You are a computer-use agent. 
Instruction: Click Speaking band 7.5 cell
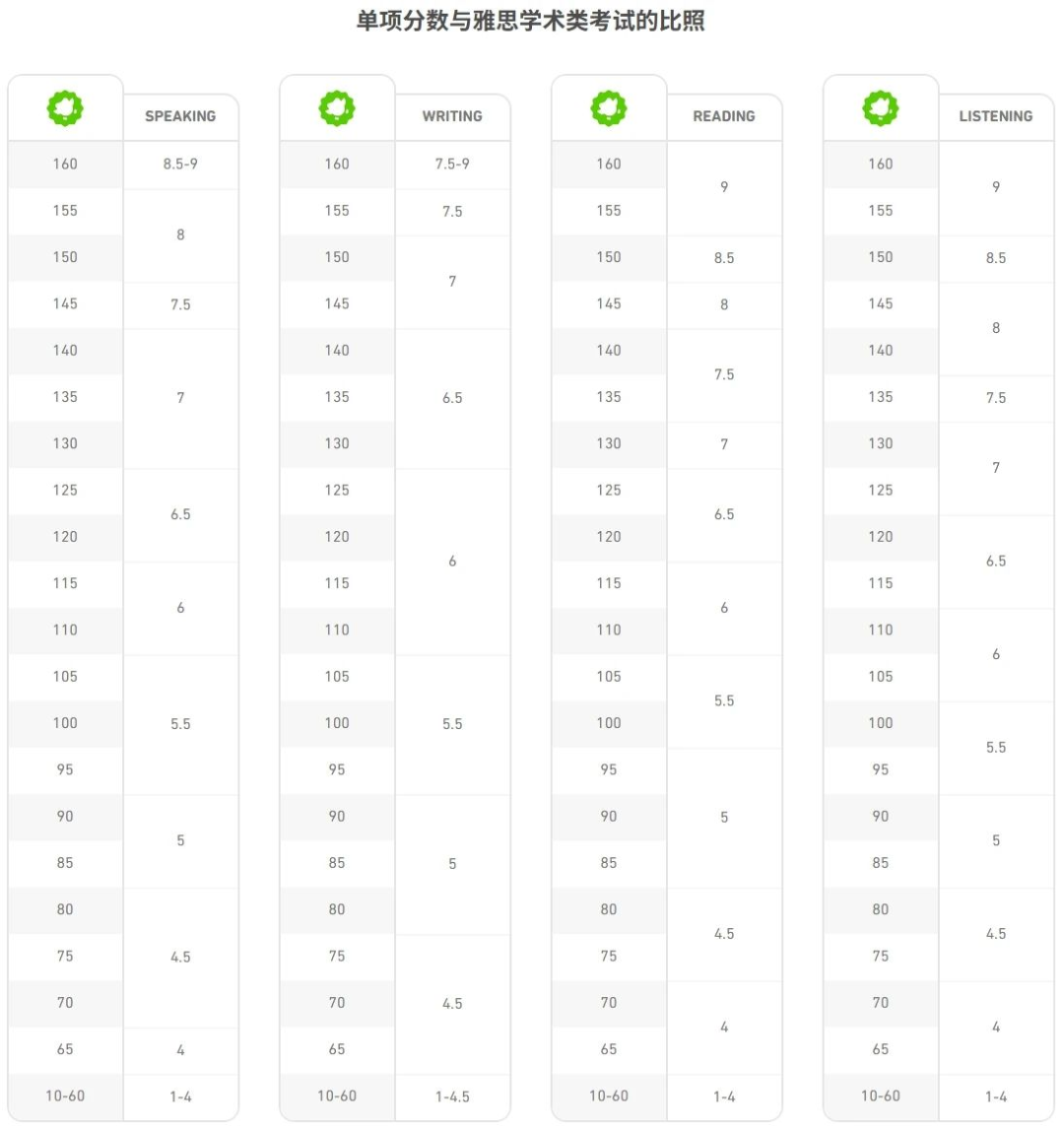(180, 305)
